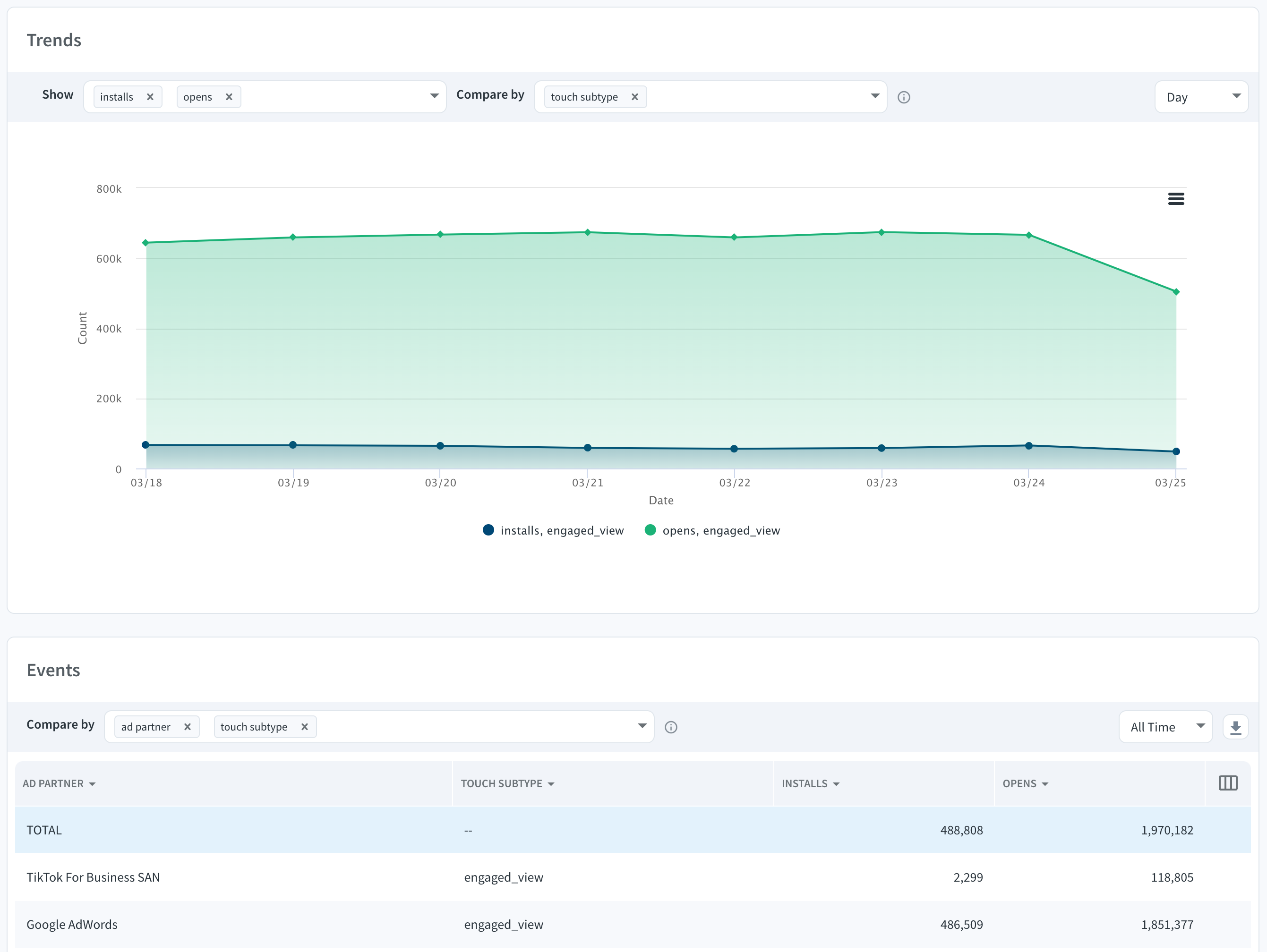Image resolution: width=1267 pixels, height=952 pixels.
Task: Sort by OPENS column
Action: 1025,784
